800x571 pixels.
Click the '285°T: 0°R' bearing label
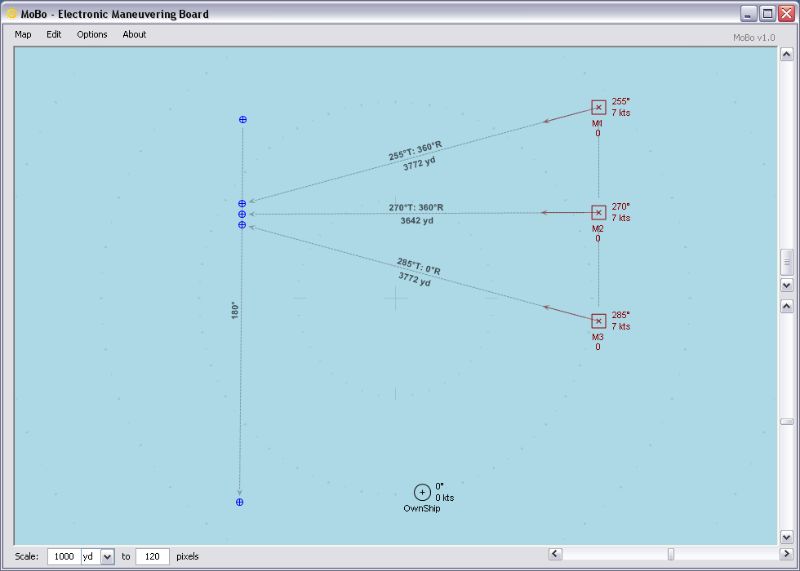pyautogui.click(x=419, y=266)
